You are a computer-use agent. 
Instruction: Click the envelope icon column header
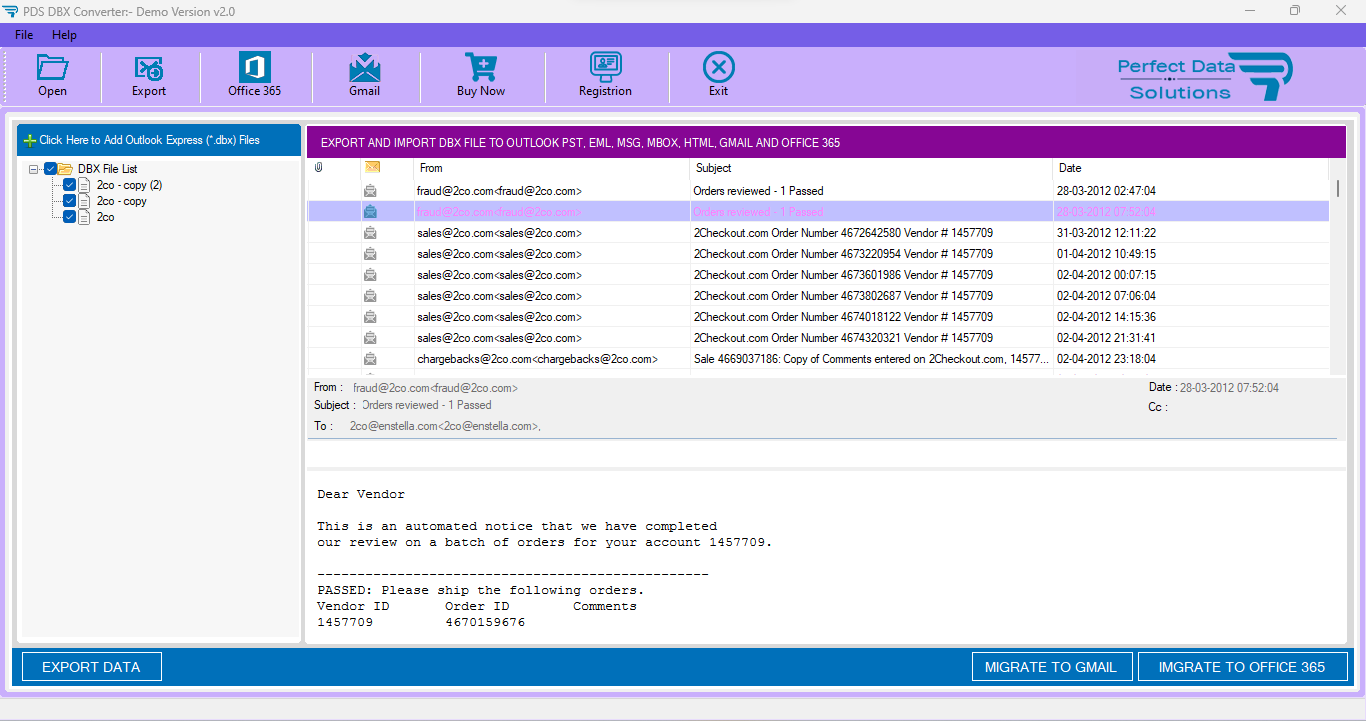[x=373, y=168]
